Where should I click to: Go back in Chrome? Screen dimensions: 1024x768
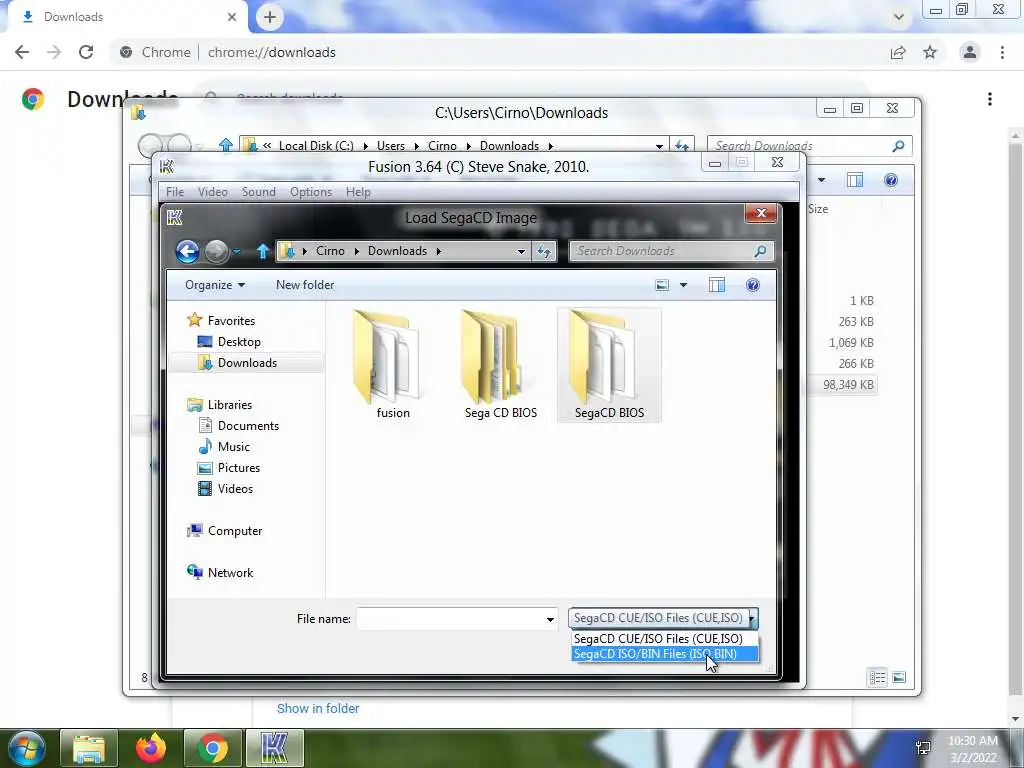22,52
